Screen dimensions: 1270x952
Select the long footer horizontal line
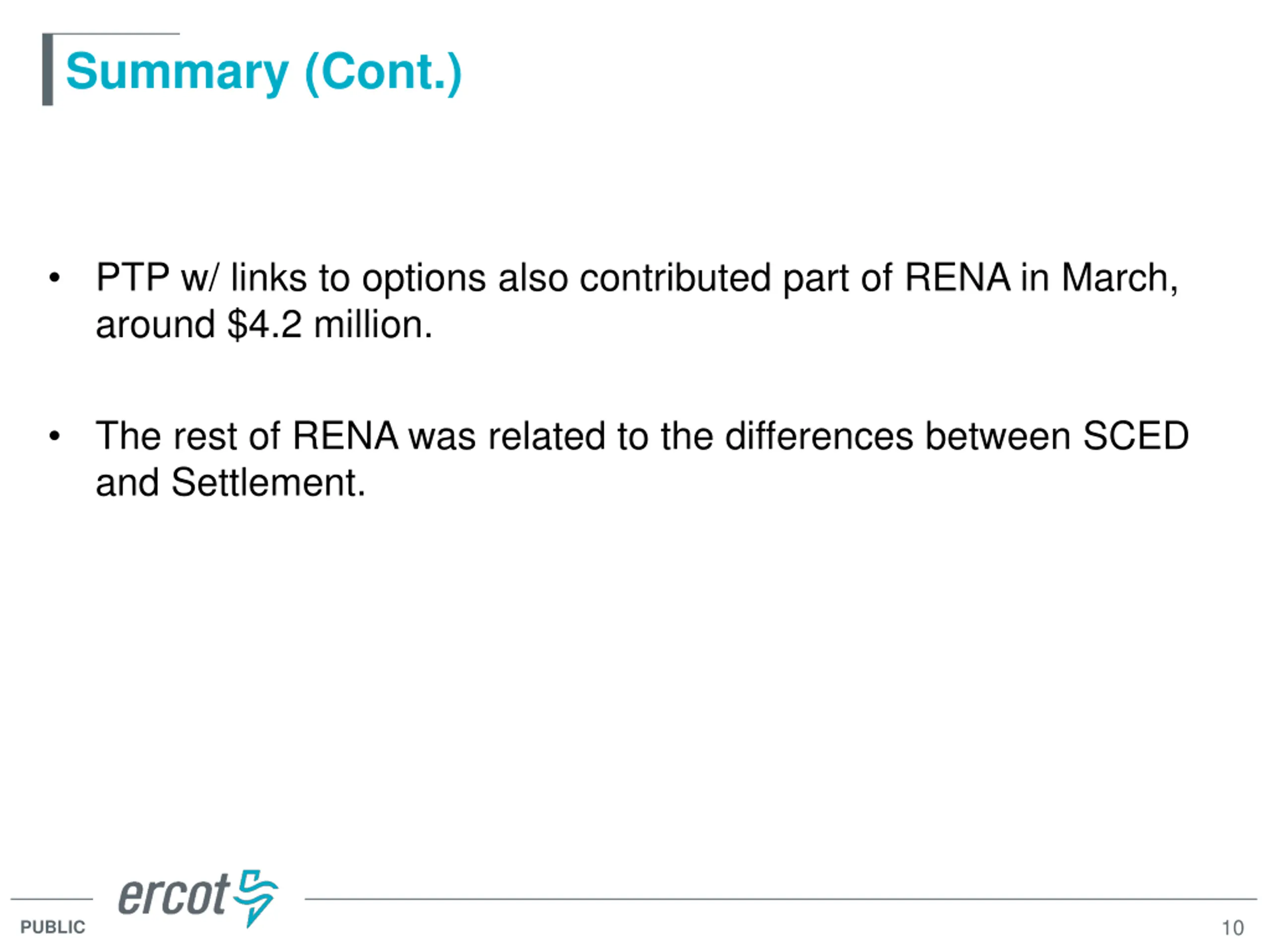(x=781, y=899)
